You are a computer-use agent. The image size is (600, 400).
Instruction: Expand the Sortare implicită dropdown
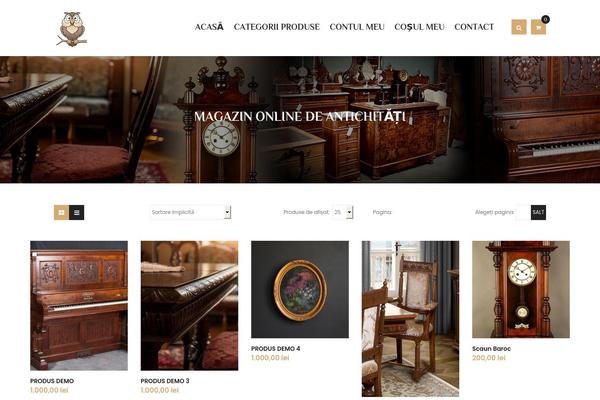pos(190,212)
